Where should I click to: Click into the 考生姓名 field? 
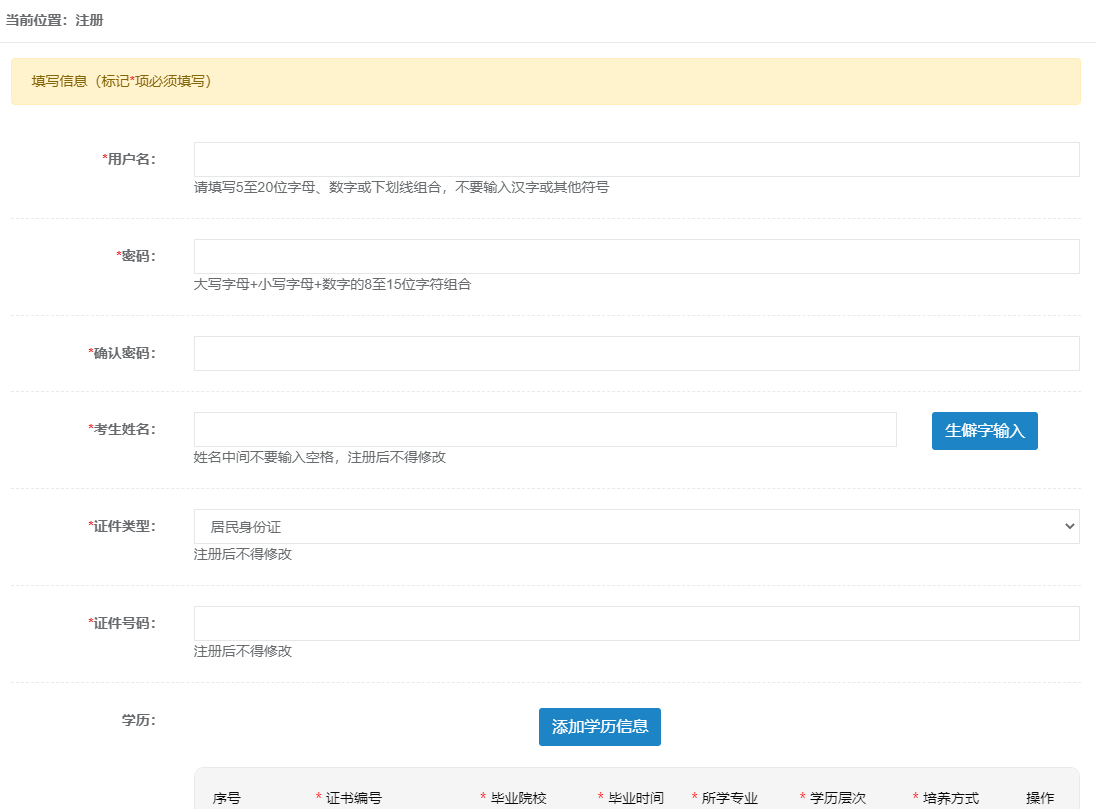coord(545,430)
